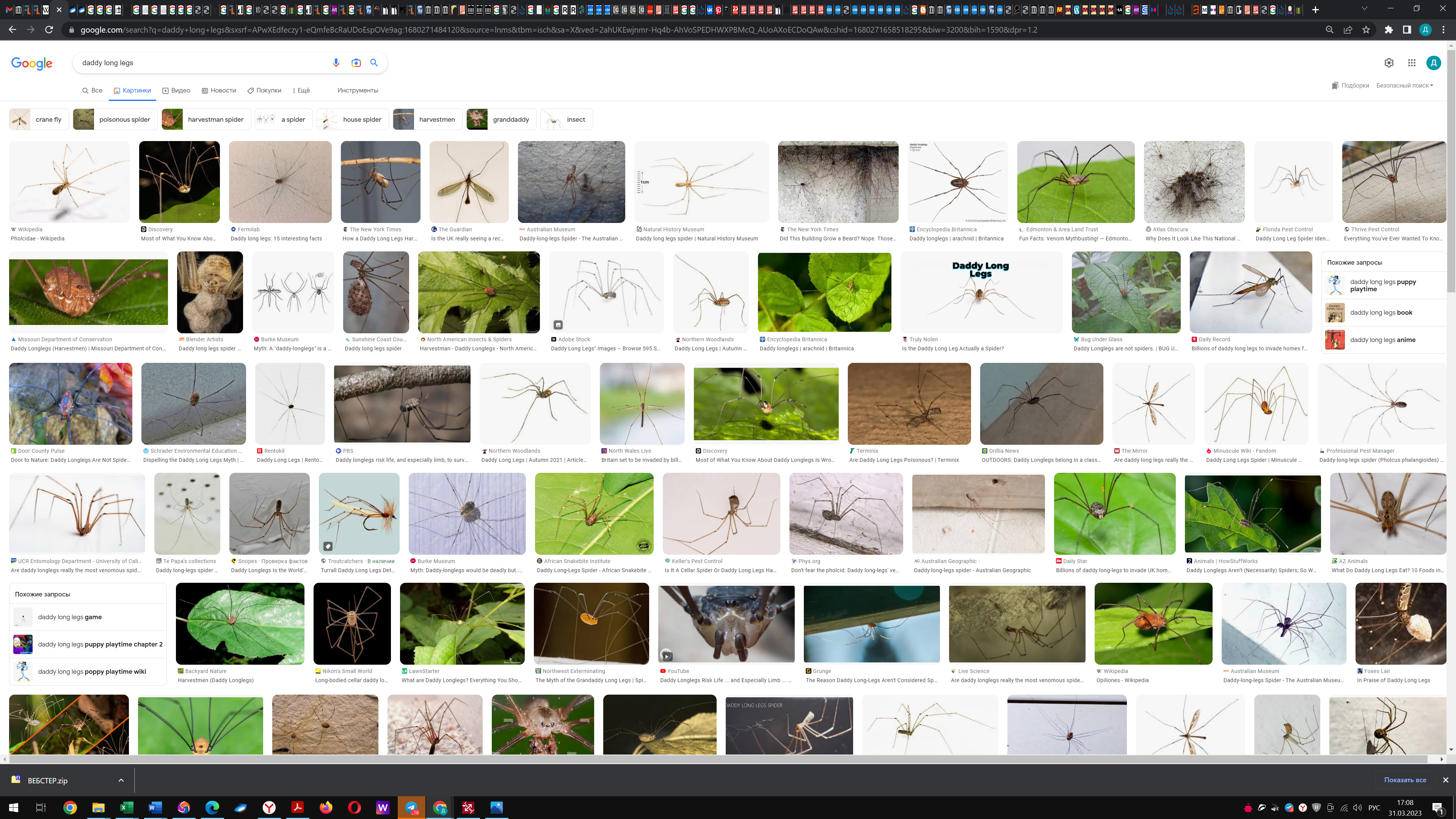Filter by crane fly chip
1456x819 pixels.
pos(39,119)
